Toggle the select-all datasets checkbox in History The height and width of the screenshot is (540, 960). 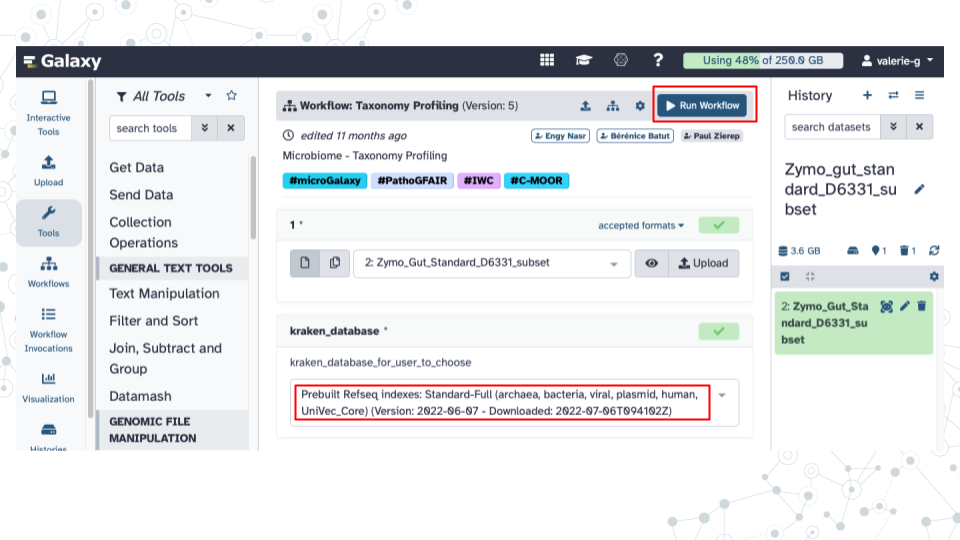click(784, 276)
